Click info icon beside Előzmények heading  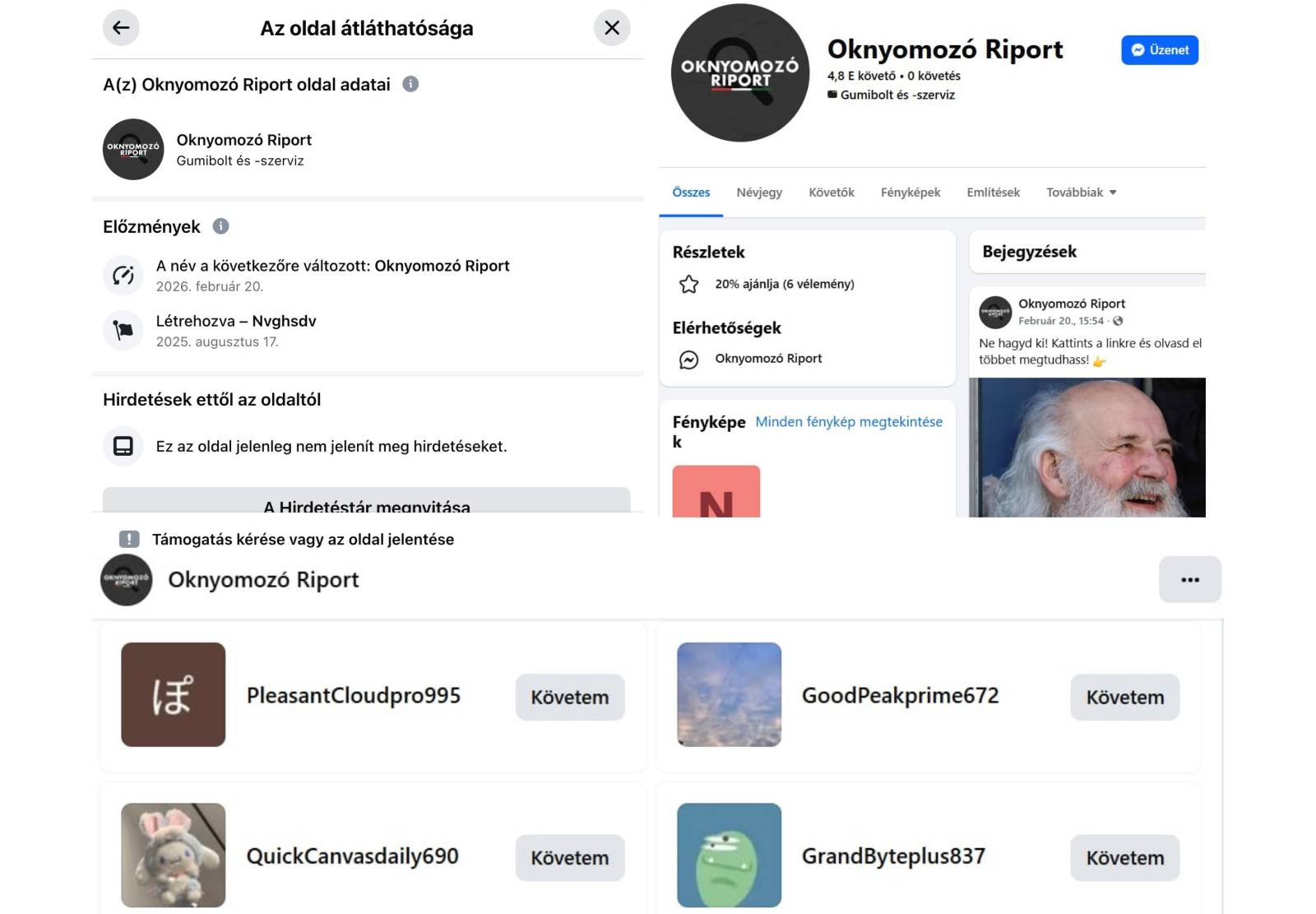click(221, 226)
